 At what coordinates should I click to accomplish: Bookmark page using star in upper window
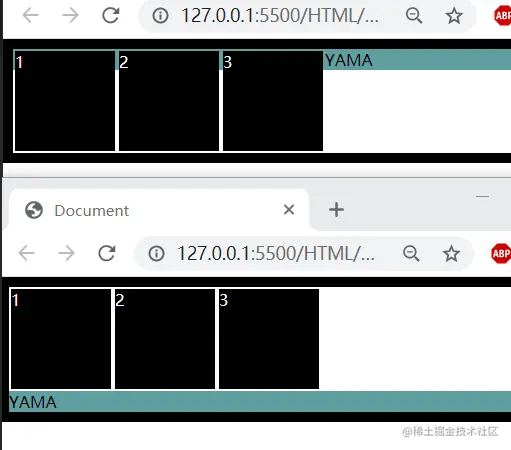click(454, 16)
